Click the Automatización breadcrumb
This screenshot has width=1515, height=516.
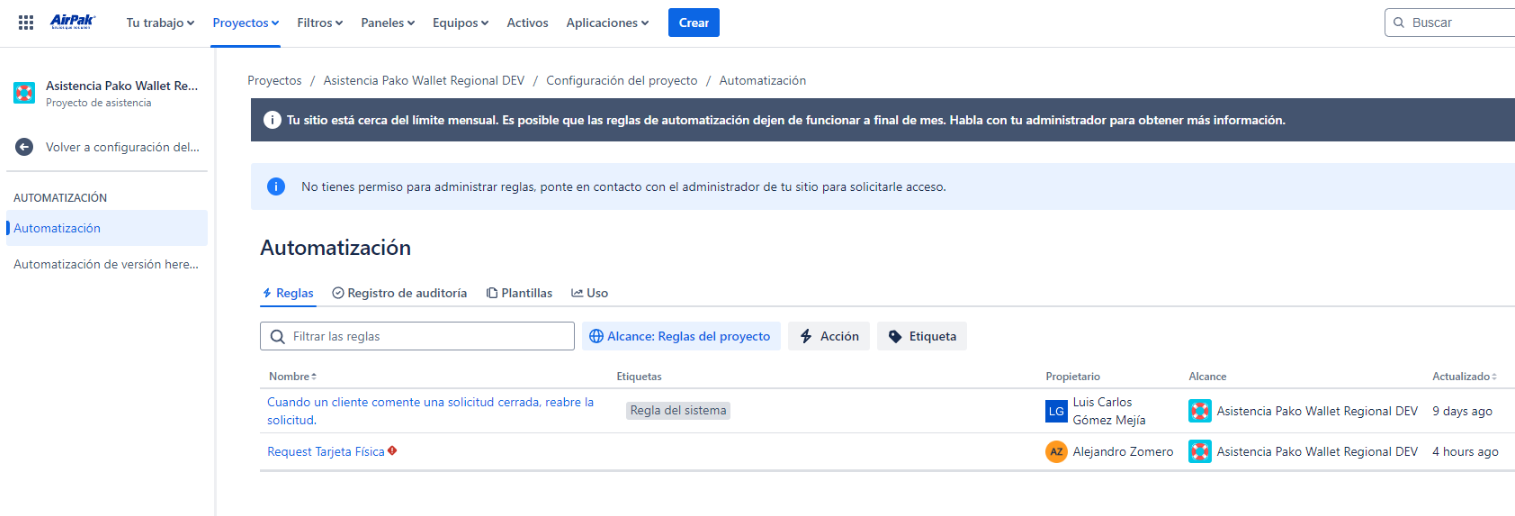pos(762,80)
